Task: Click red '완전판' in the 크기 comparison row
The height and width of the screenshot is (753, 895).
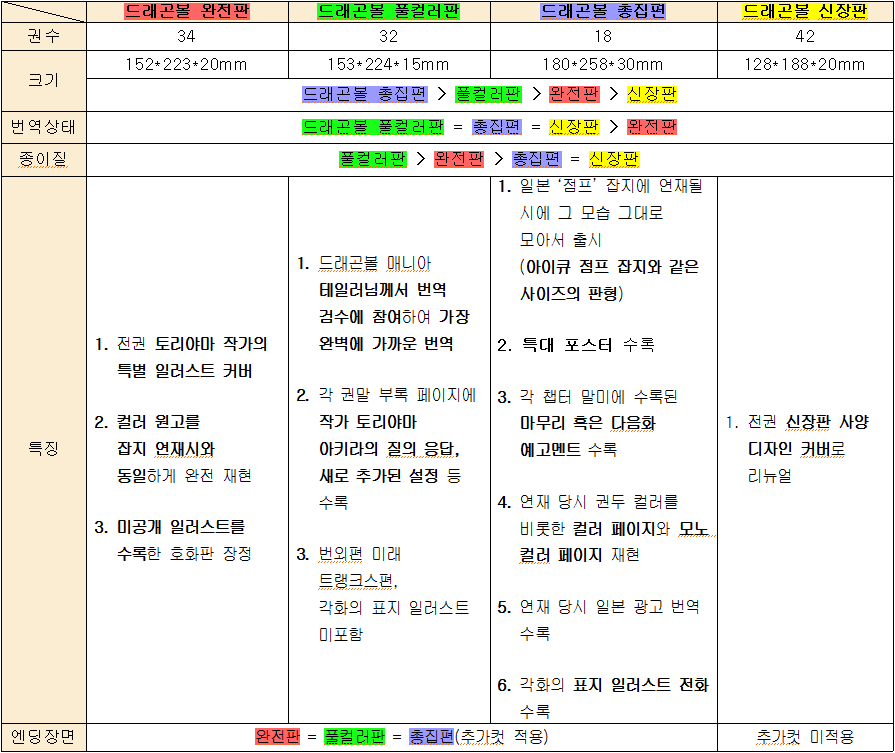Action: click(x=574, y=94)
